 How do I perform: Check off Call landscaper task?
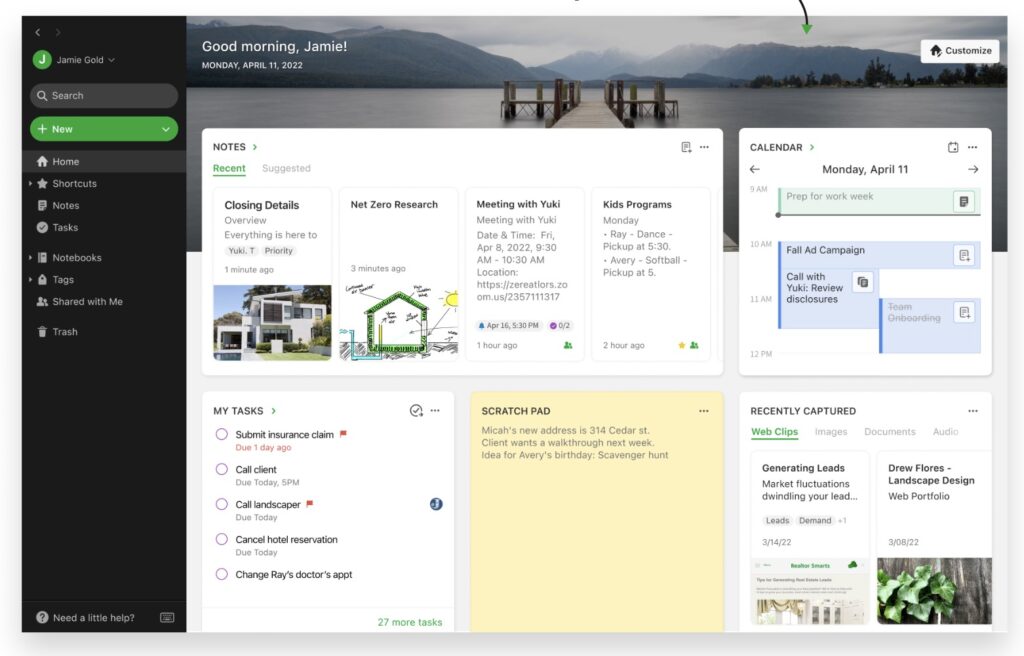(x=221, y=504)
